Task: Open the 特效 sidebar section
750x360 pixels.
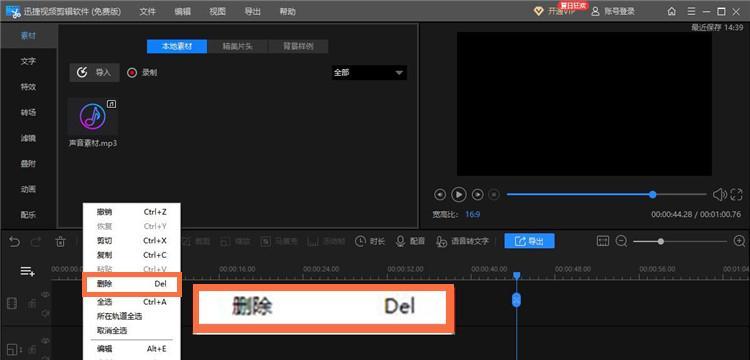Action: [x=28, y=87]
